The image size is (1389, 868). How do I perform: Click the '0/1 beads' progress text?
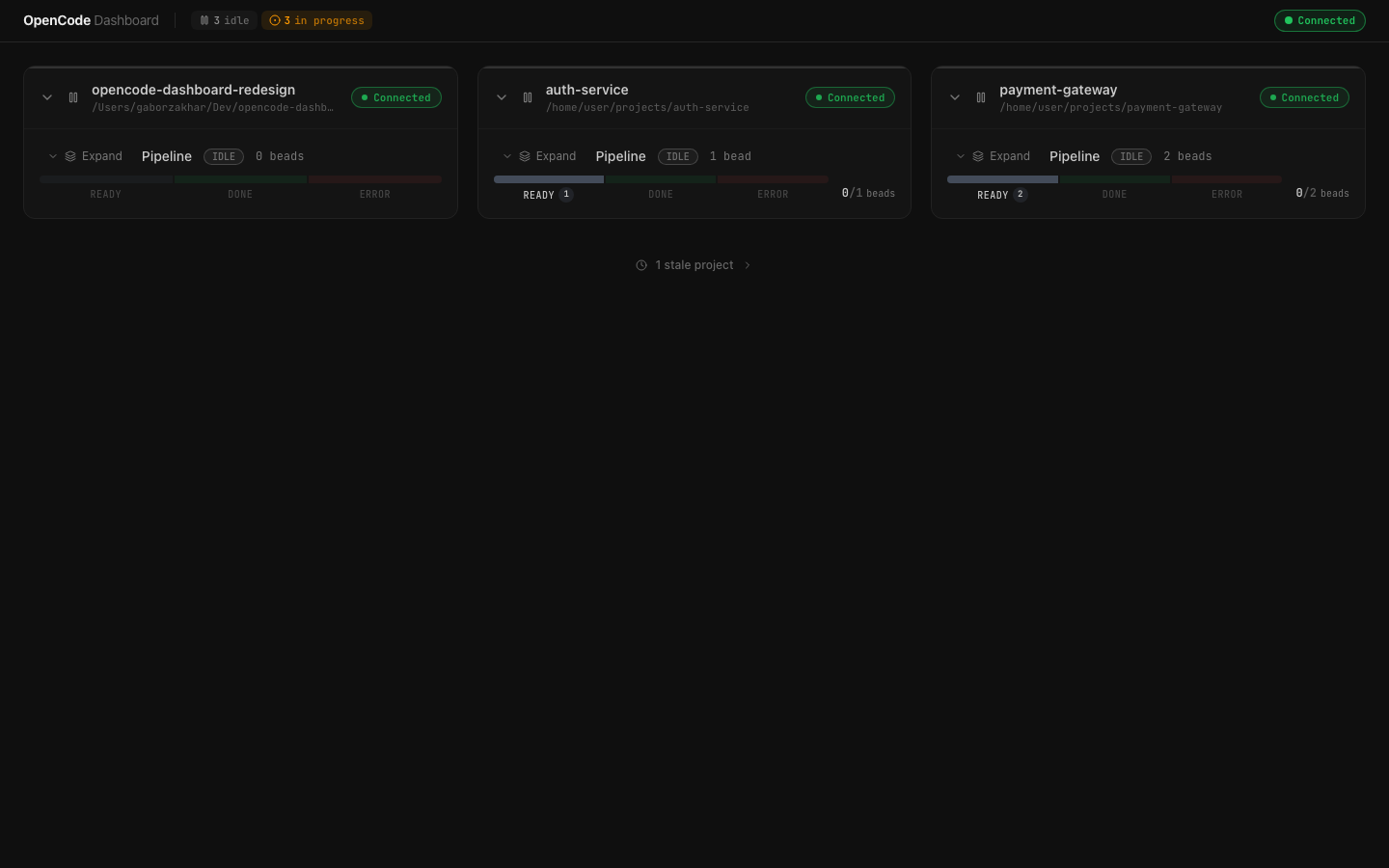868,193
